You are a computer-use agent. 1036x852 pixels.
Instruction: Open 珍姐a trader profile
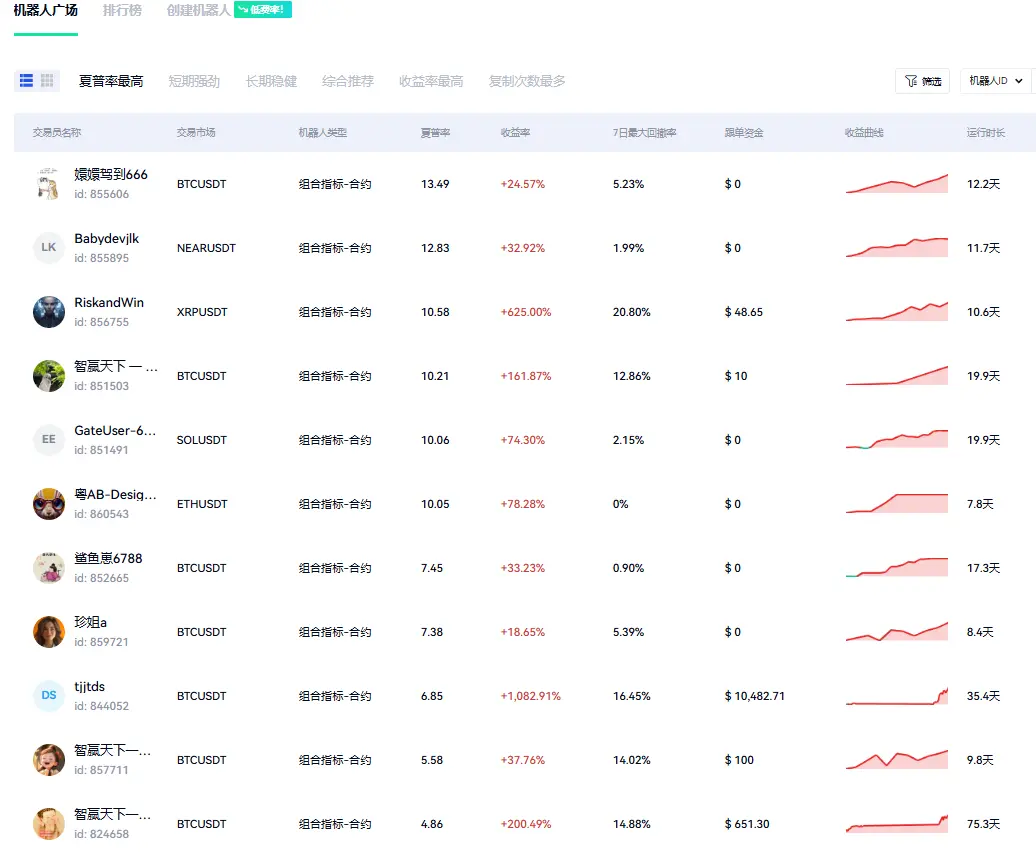coord(91,622)
